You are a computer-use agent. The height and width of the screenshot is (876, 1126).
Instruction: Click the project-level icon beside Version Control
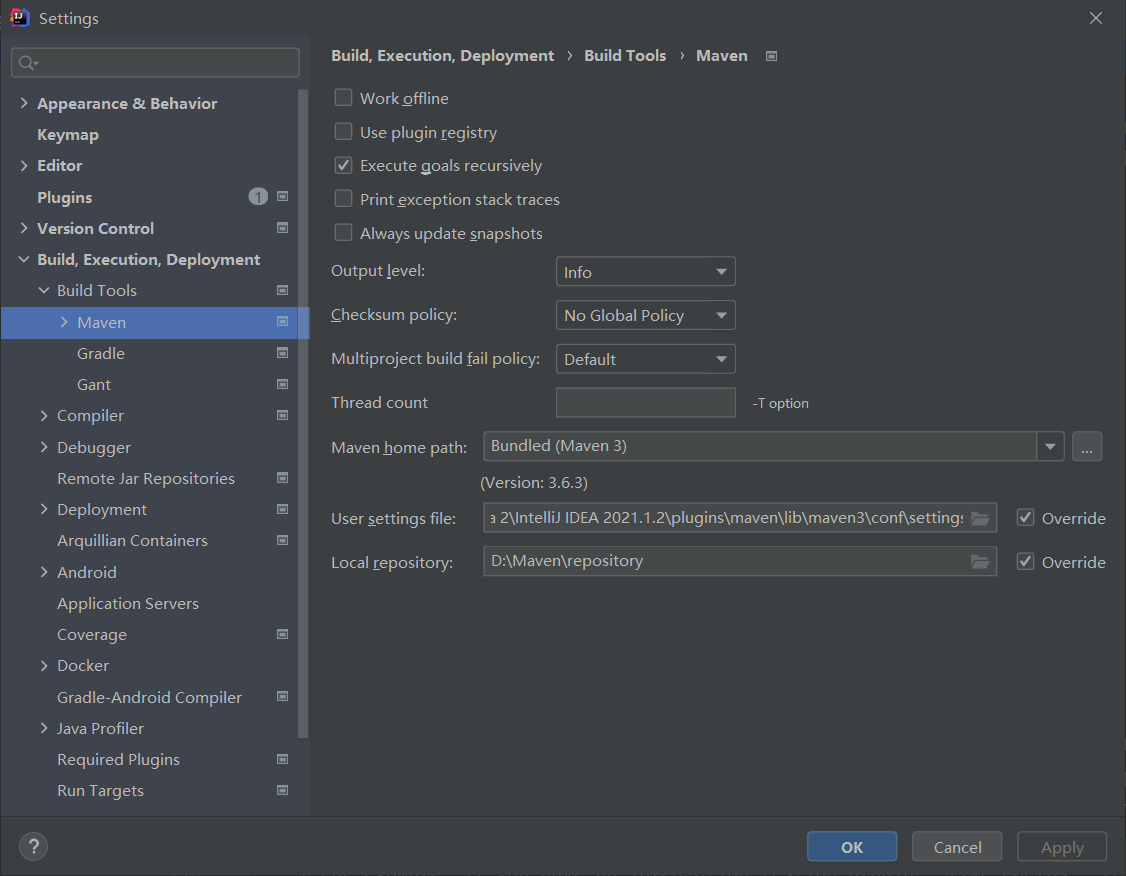(x=282, y=228)
